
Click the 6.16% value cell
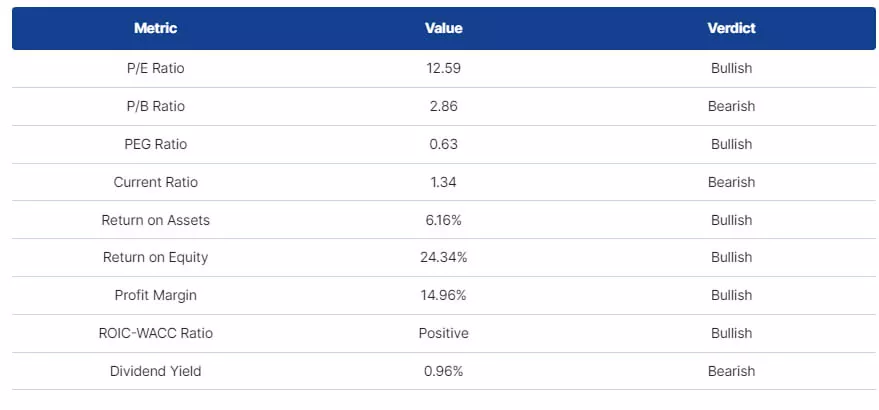[443, 220]
